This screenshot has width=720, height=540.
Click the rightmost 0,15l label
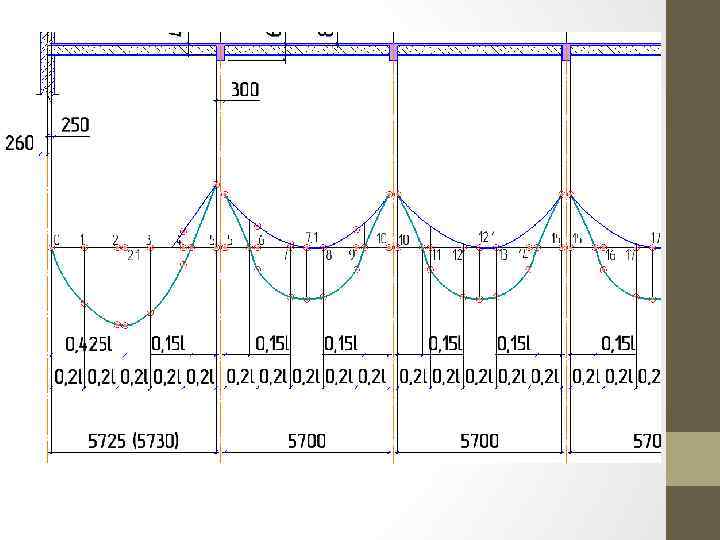pos(619,343)
